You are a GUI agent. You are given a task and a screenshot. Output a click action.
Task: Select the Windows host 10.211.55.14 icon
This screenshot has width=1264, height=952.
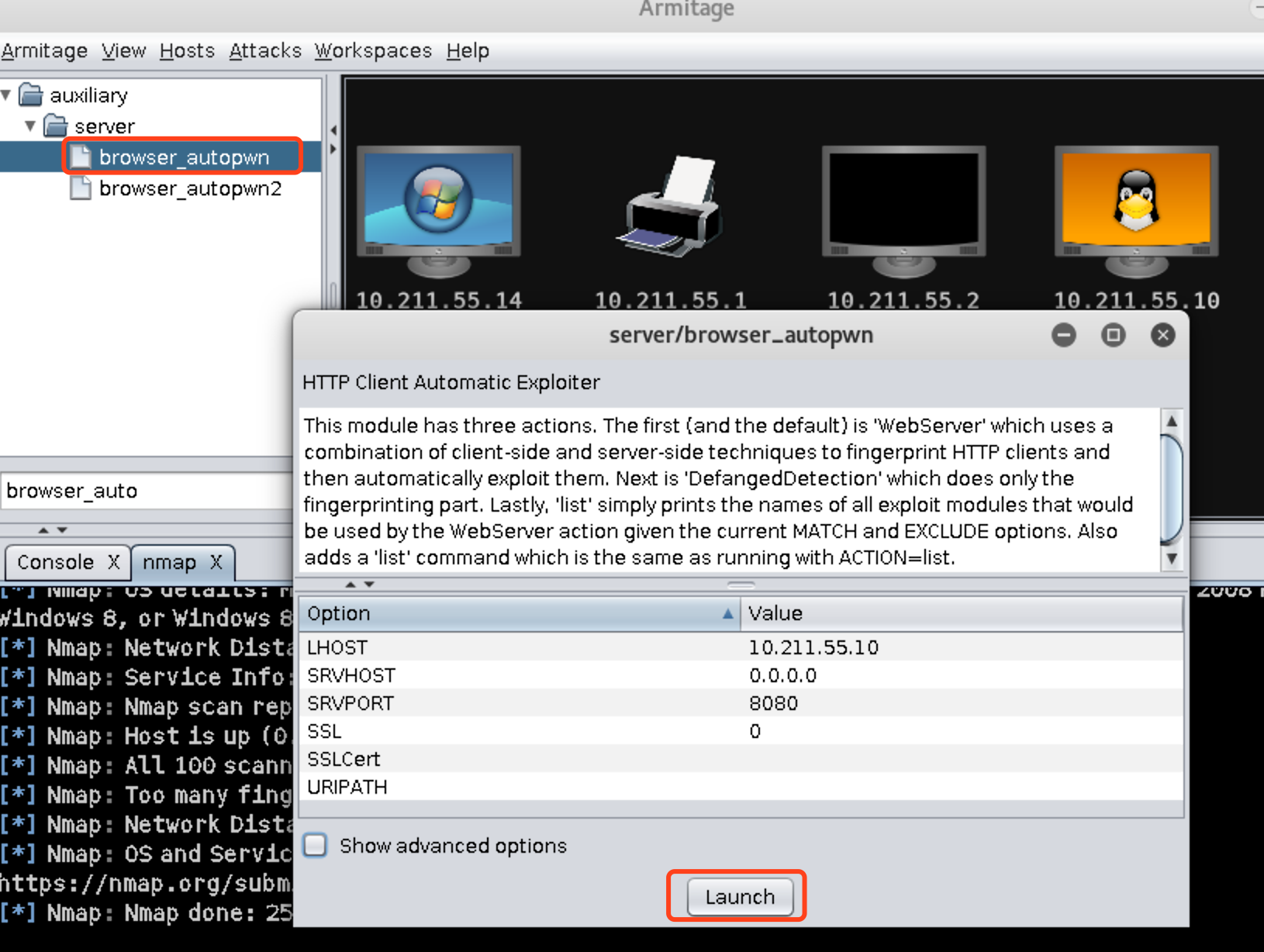click(439, 211)
